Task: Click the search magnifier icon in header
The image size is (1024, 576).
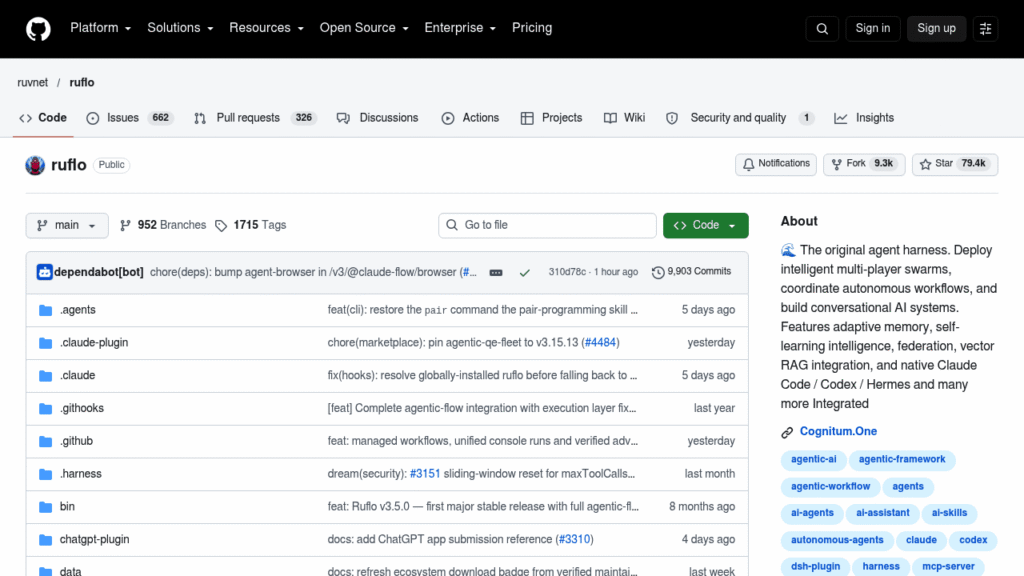Action: (x=822, y=29)
